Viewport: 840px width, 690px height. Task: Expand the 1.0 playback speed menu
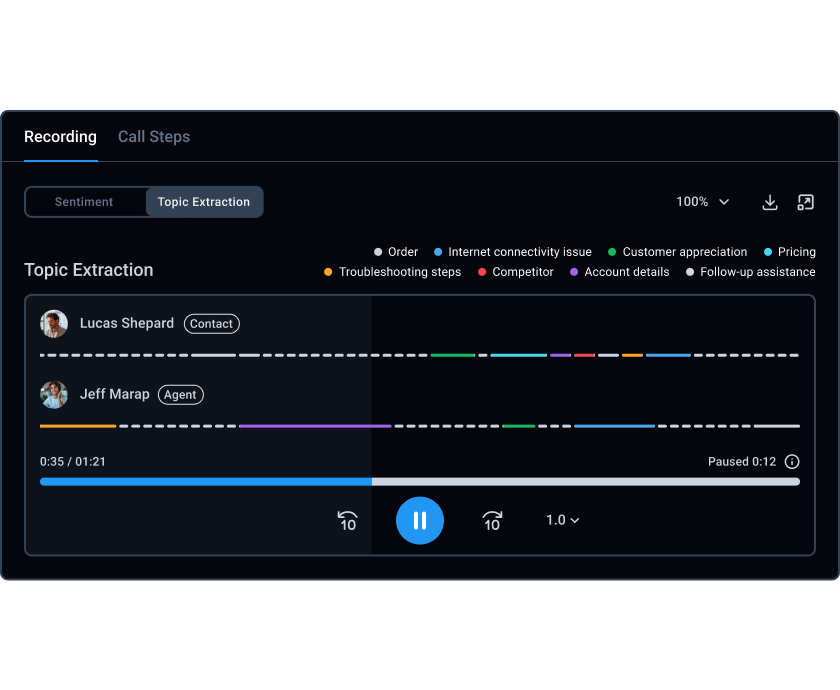(563, 520)
